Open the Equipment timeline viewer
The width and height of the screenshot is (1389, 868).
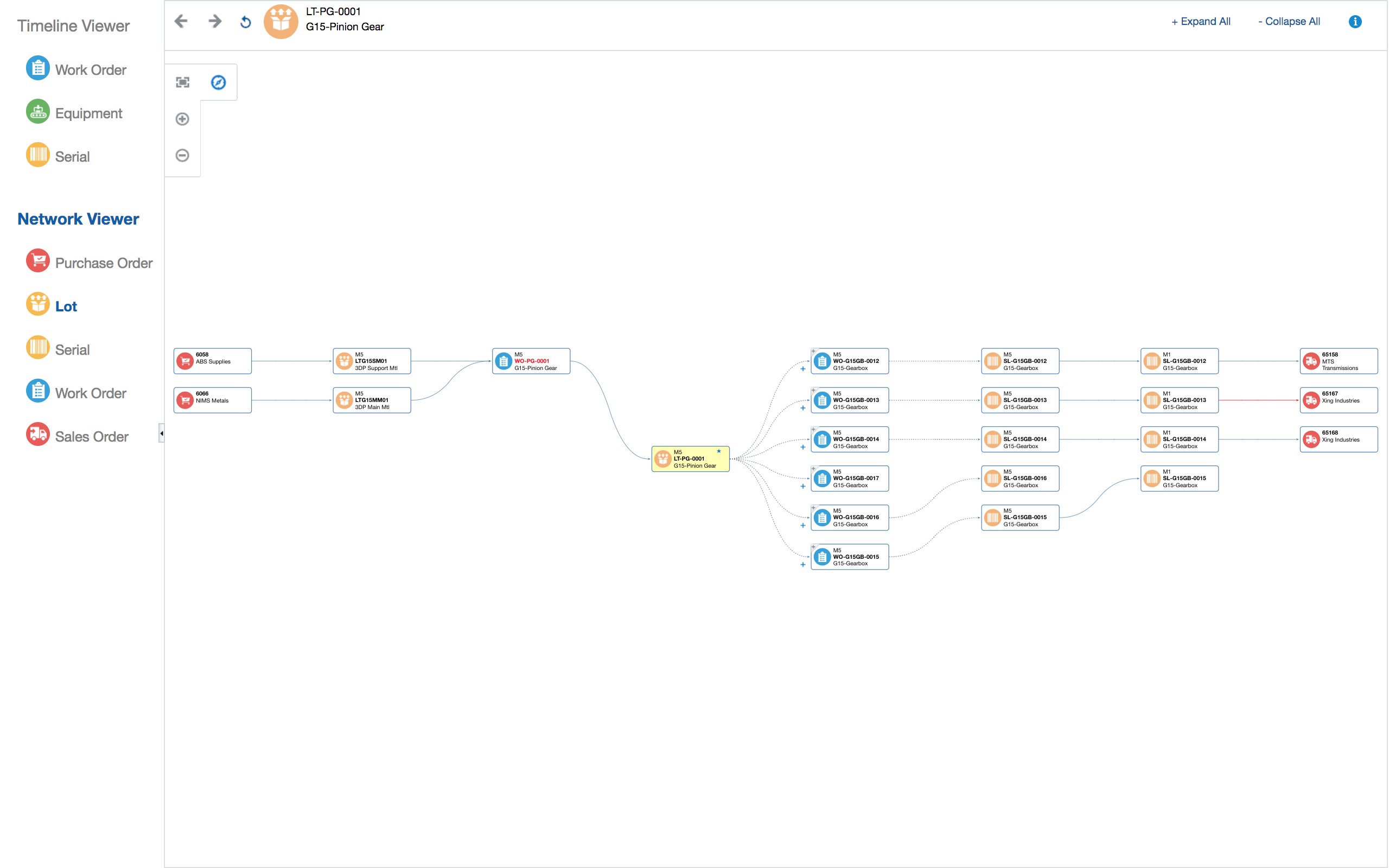tap(88, 113)
